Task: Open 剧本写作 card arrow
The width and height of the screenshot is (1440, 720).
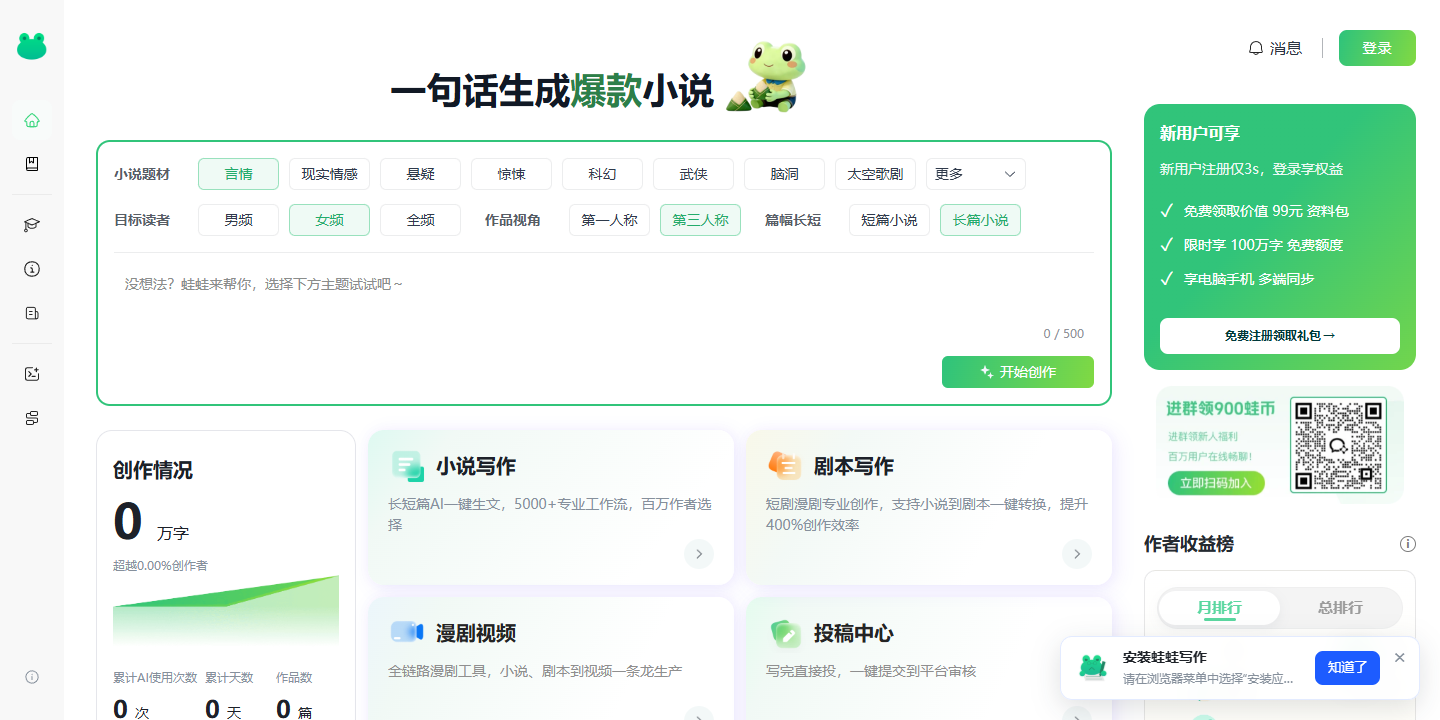Action: pos(1077,553)
